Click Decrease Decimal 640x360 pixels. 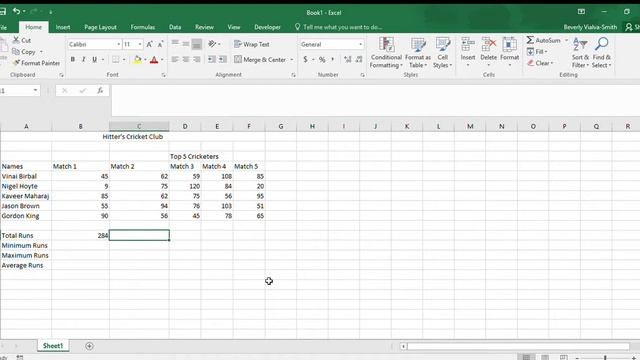[x=359, y=60]
